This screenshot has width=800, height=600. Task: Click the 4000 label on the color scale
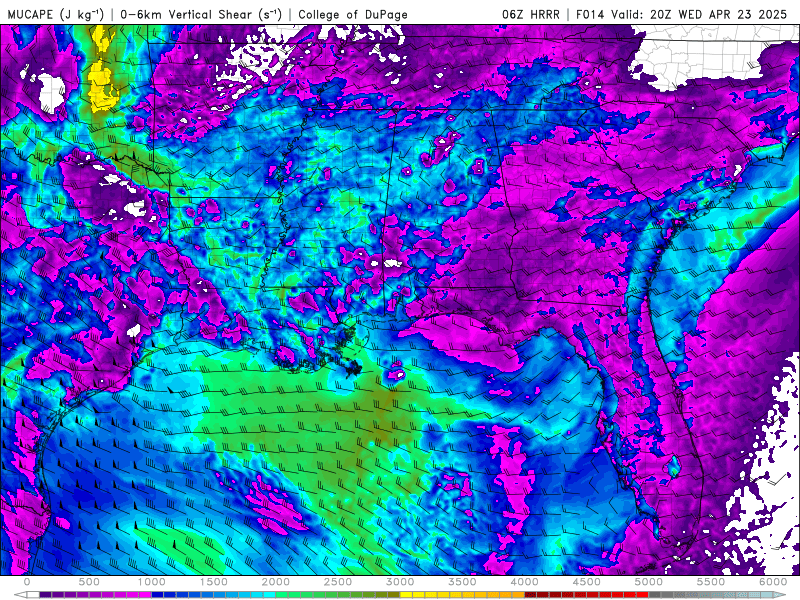tap(525, 582)
